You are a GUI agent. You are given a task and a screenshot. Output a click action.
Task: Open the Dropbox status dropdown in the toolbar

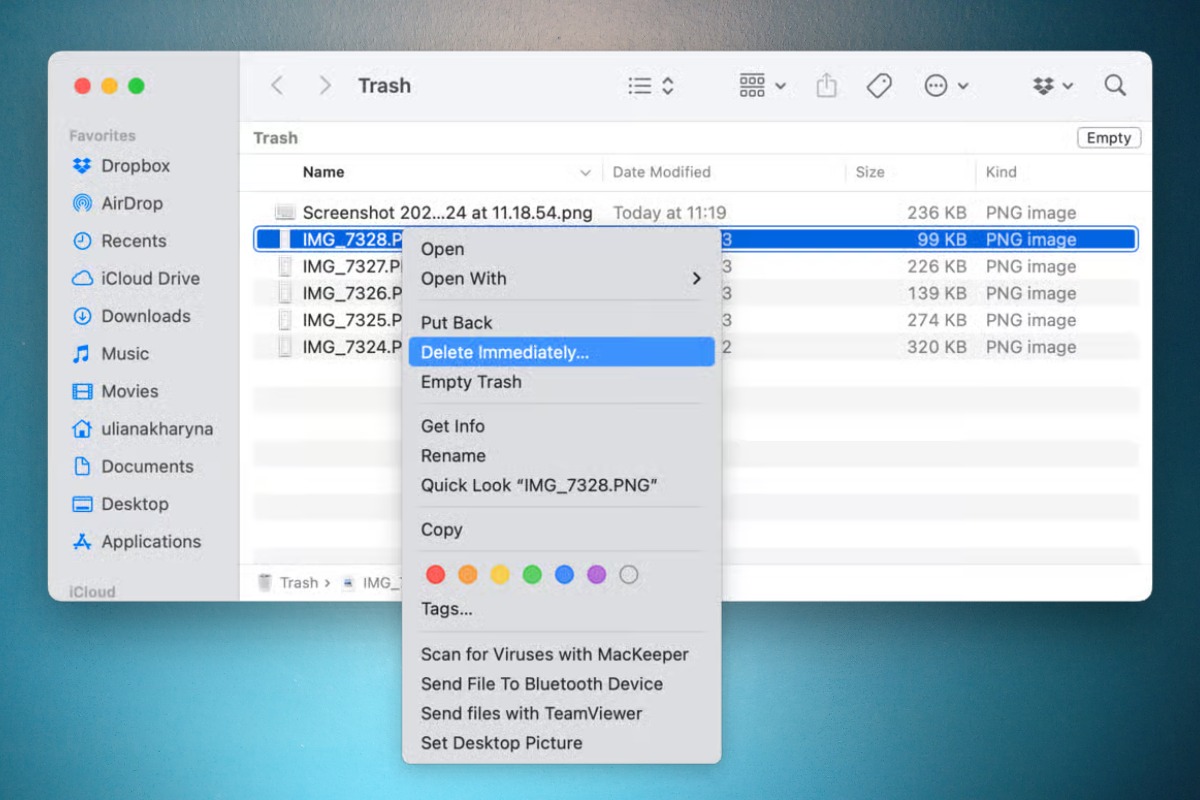click(1052, 86)
